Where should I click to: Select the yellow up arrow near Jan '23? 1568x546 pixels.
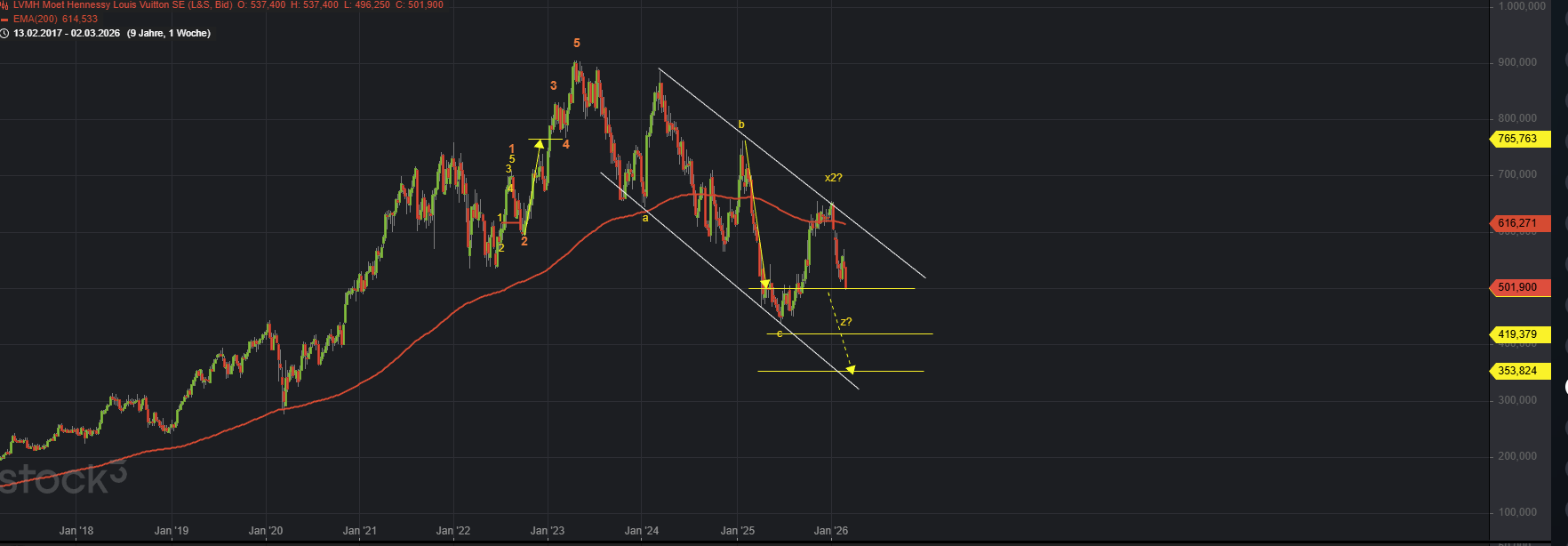click(539, 145)
